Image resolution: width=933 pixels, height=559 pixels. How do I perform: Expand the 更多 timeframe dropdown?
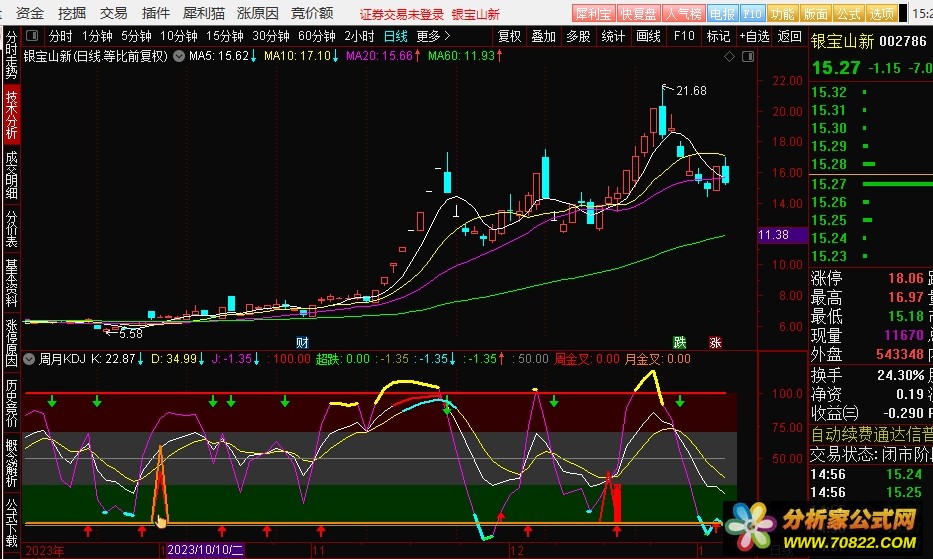432,36
